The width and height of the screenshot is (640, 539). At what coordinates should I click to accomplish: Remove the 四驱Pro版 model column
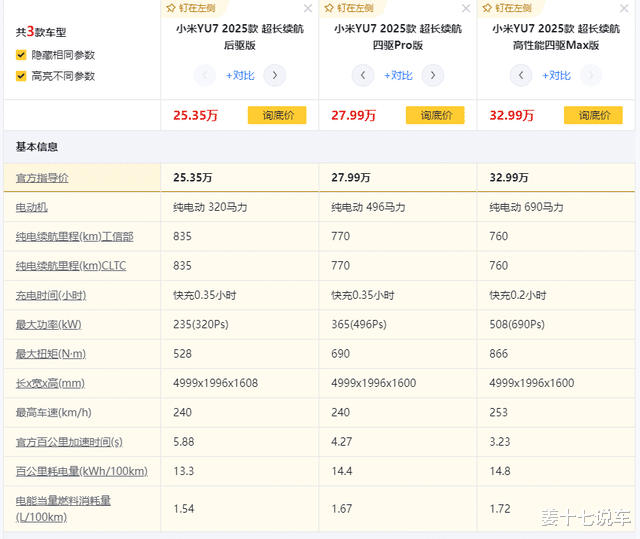click(x=466, y=8)
